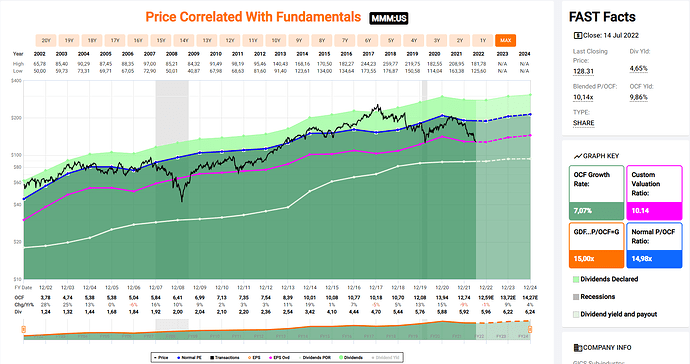The height and width of the screenshot is (364, 690).
Task: Switch chart to 10Y range
Action: tap(276, 40)
